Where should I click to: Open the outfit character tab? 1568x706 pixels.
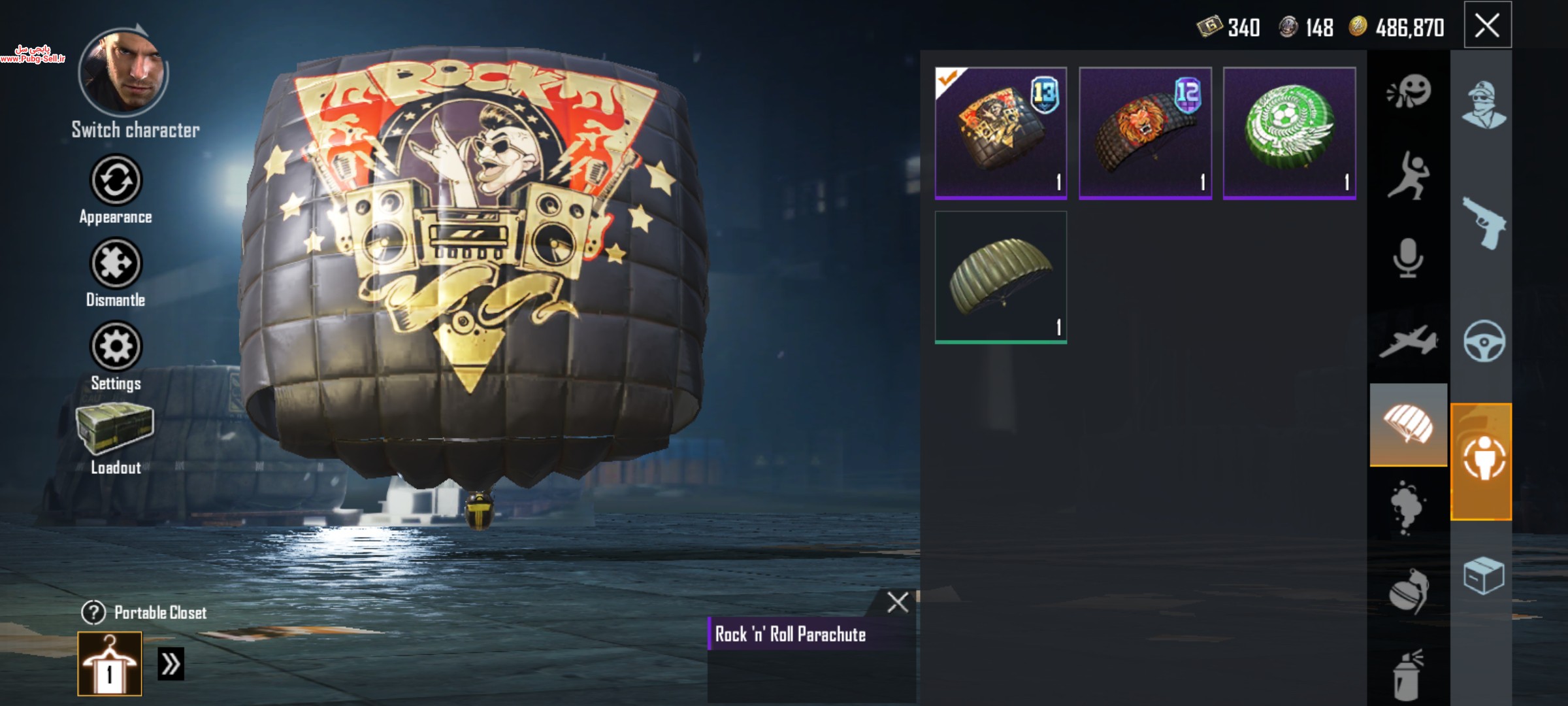(1483, 105)
